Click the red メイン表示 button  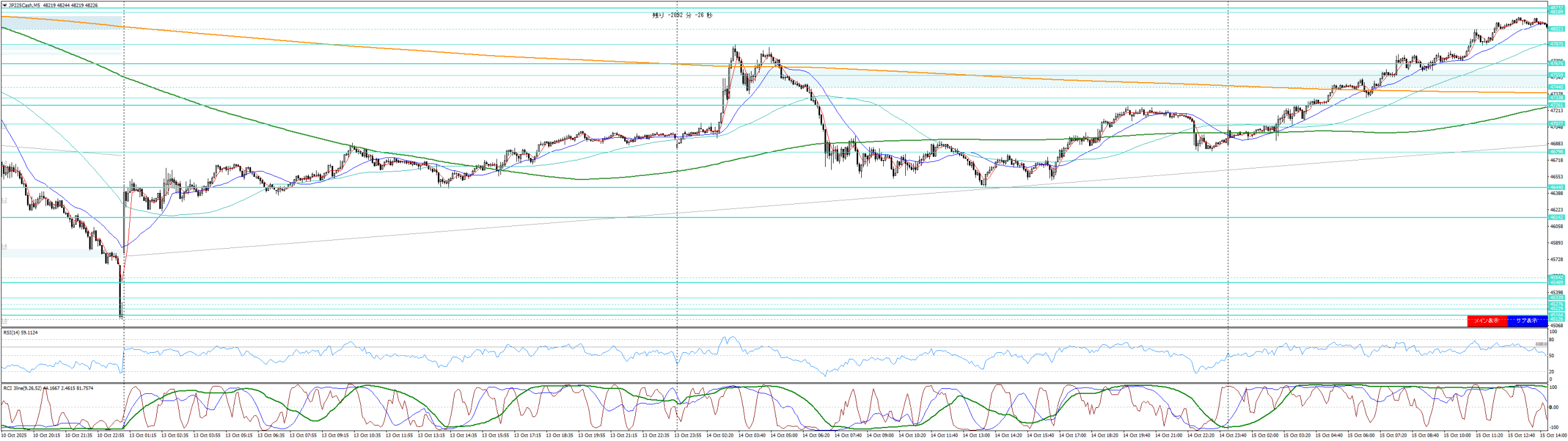tap(1487, 321)
